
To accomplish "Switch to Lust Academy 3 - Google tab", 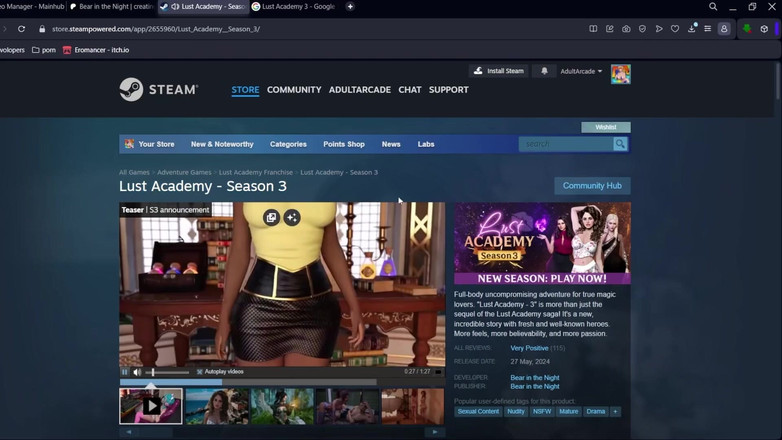I will tap(293, 6).
